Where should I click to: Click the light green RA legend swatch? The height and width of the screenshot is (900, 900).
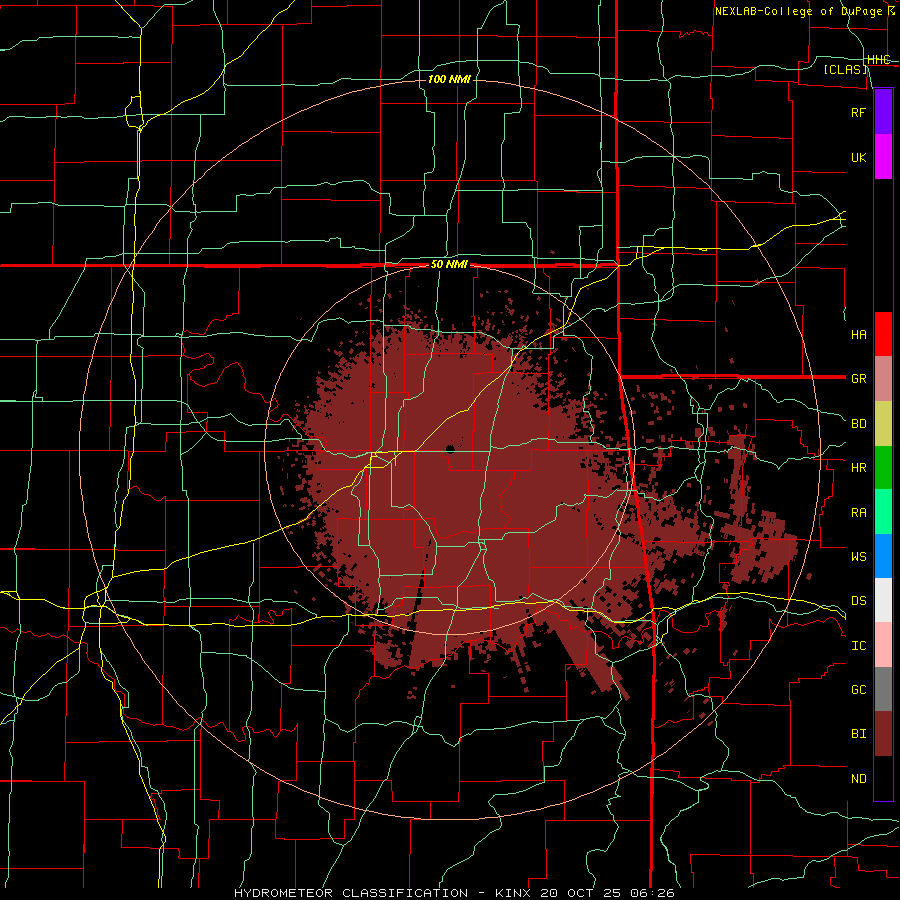pyautogui.click(x=883, y=512)
